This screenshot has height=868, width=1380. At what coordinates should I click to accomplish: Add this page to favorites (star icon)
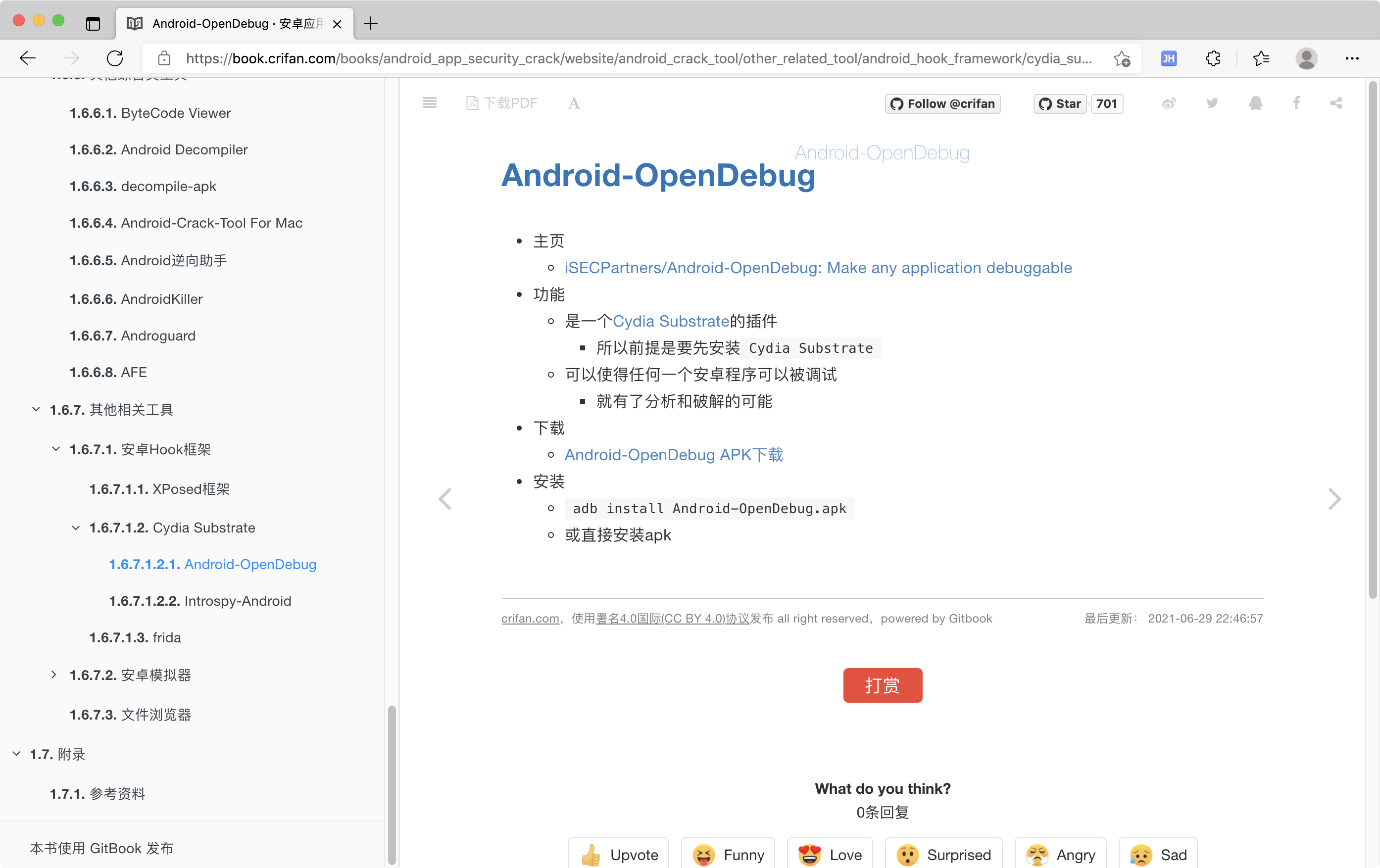click(1121, 58)
